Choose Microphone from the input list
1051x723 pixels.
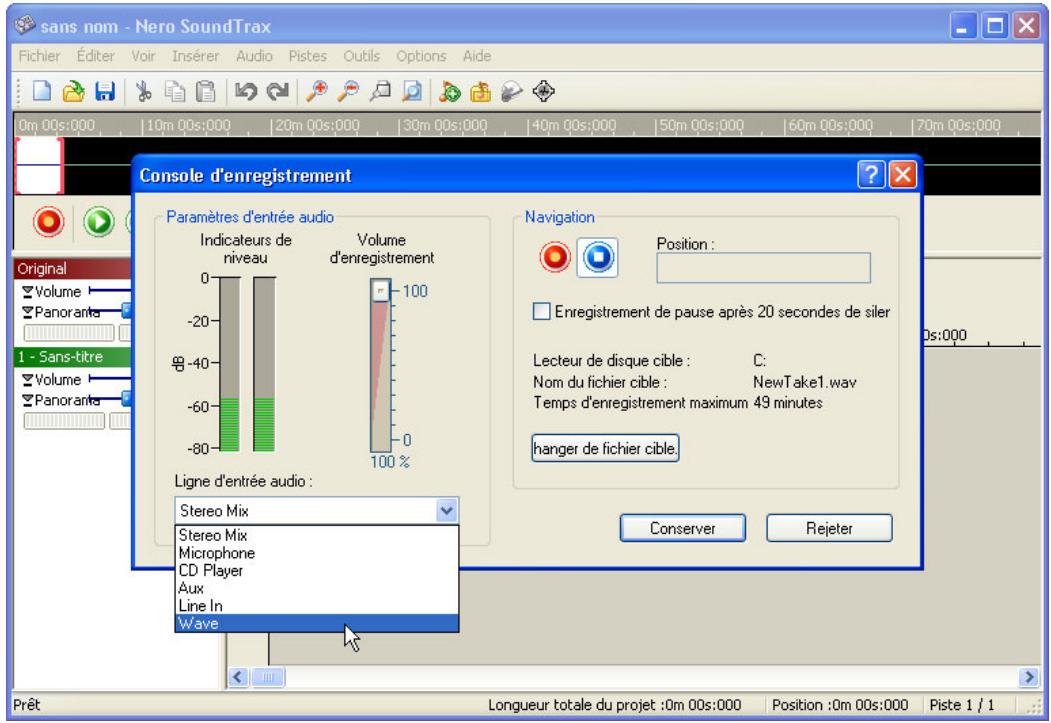pos(316,553)
